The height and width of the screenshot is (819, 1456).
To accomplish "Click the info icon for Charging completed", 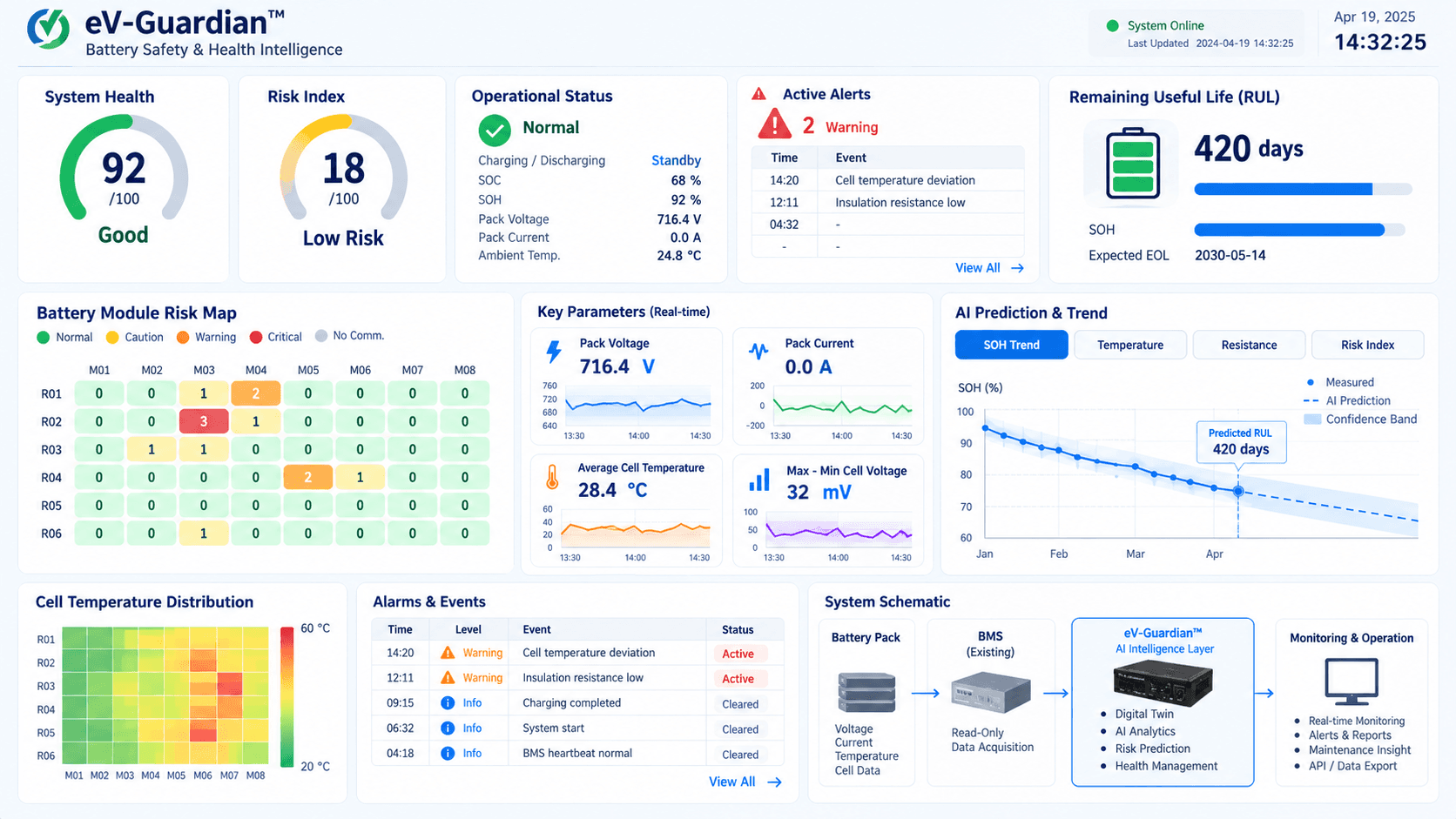I will click(448, 703).
